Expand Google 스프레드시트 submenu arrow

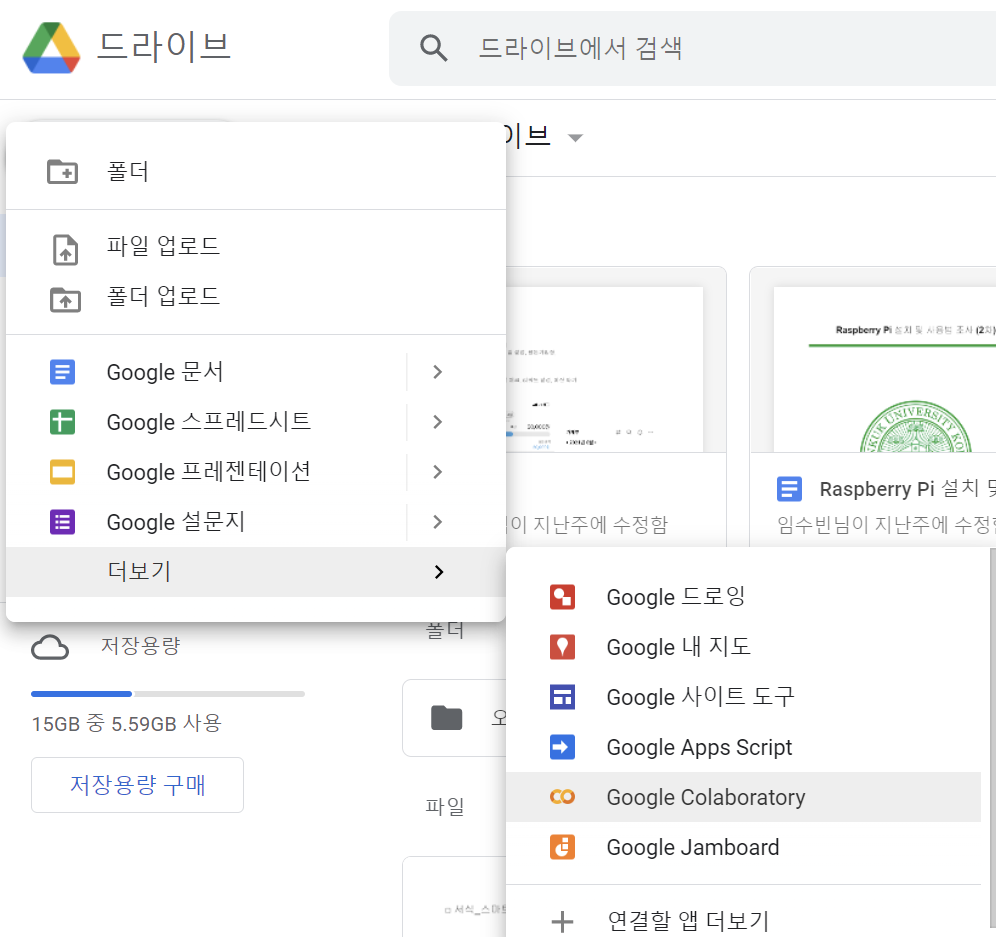[437, 422]
